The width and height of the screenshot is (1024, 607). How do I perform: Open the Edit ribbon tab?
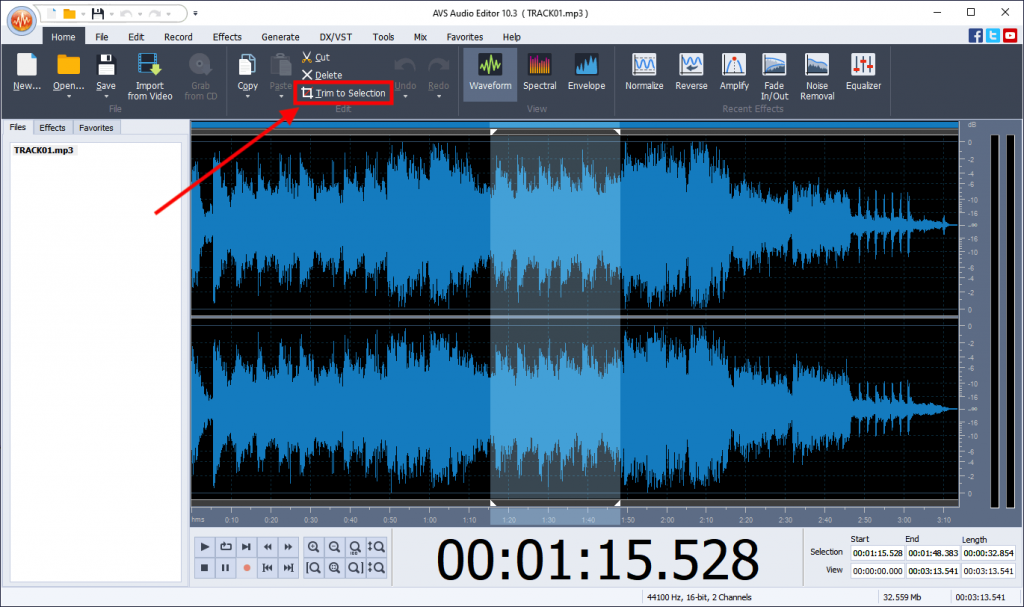coord(136,37)
